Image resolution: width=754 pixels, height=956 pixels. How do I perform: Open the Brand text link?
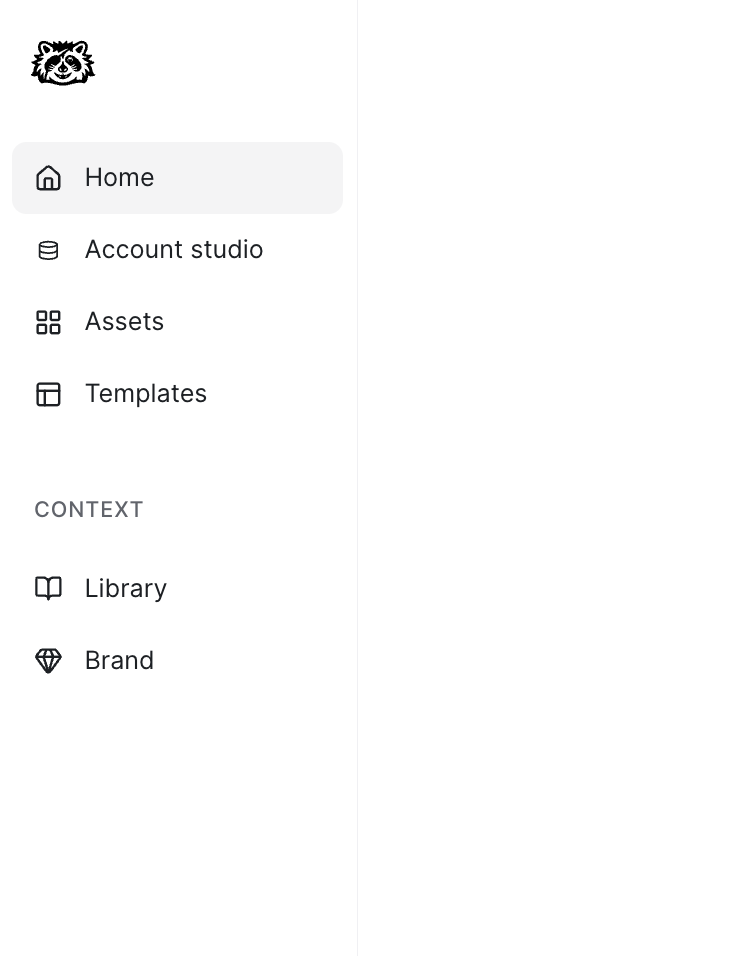pos(119,660)
